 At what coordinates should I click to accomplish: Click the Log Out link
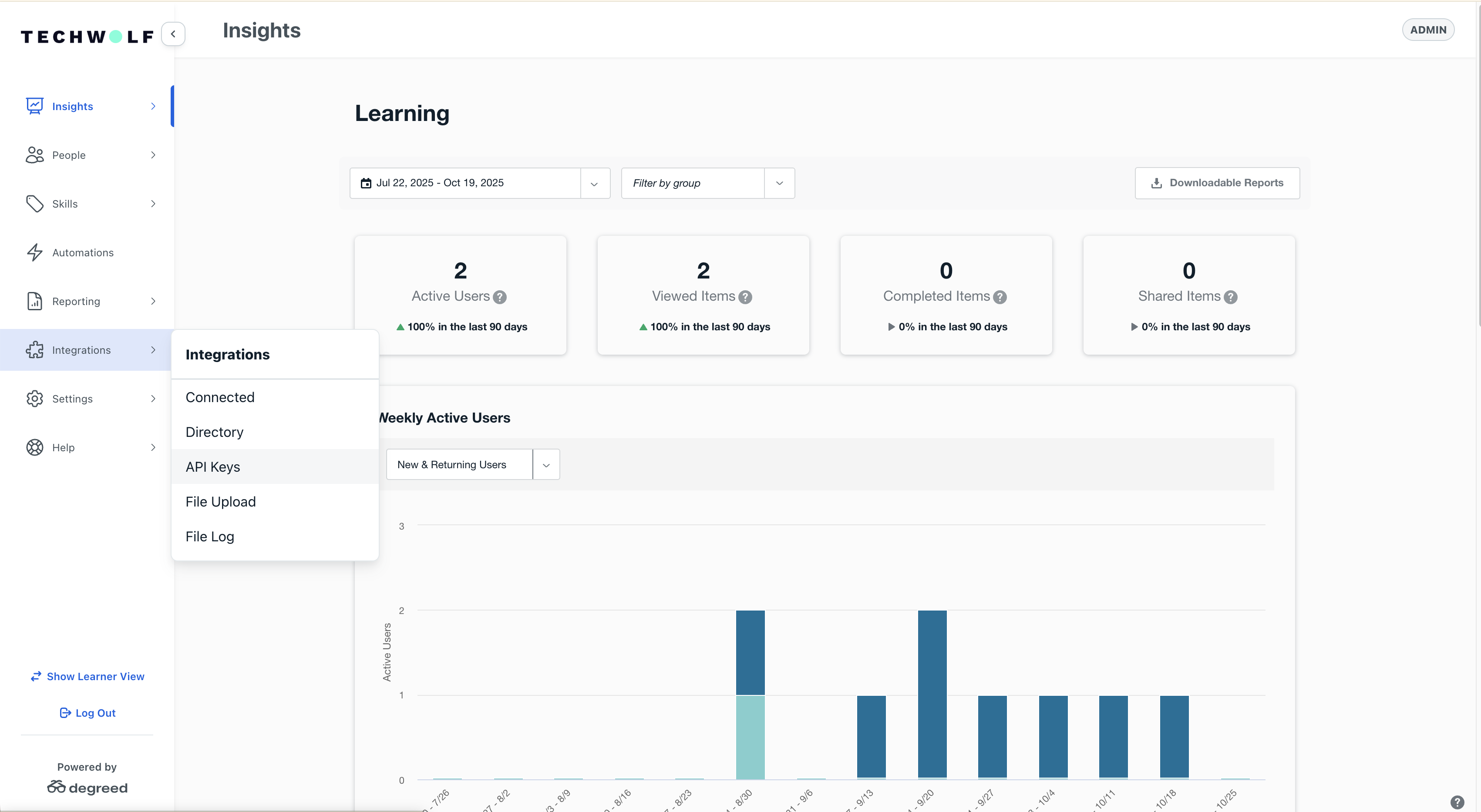(x=88, y=713)
